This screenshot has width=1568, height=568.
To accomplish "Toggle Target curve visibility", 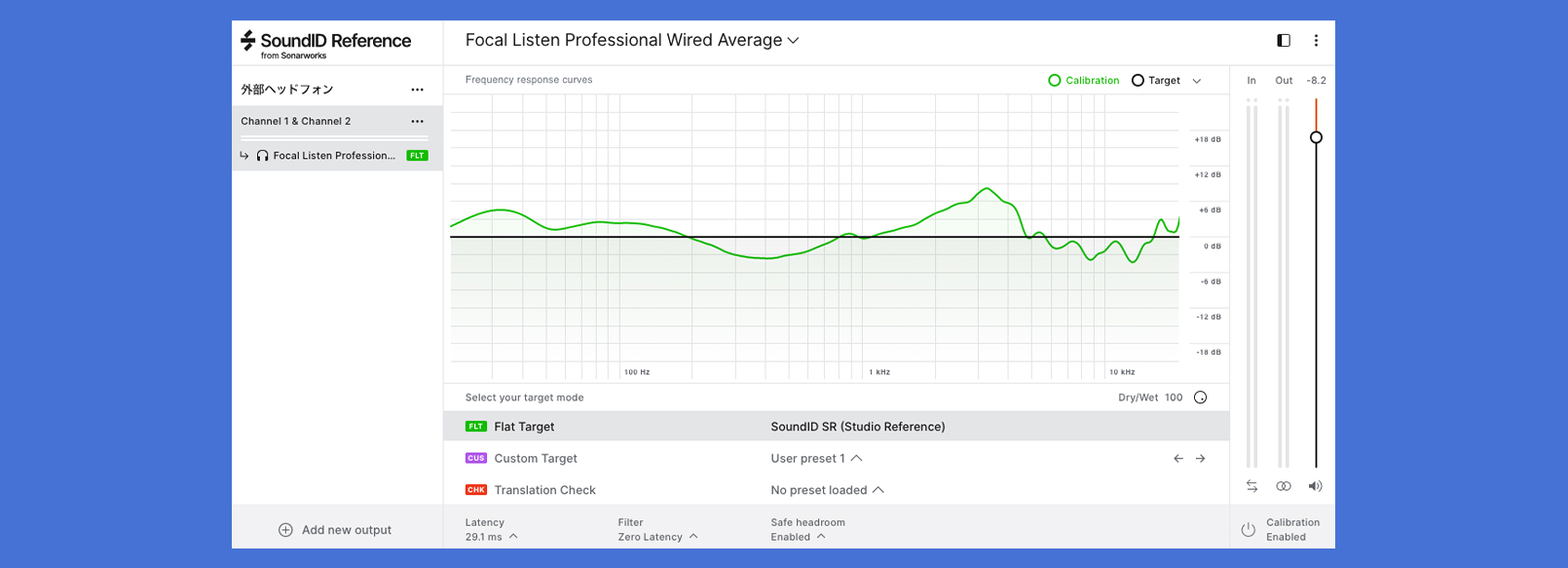I will (x=1155, y=81).
